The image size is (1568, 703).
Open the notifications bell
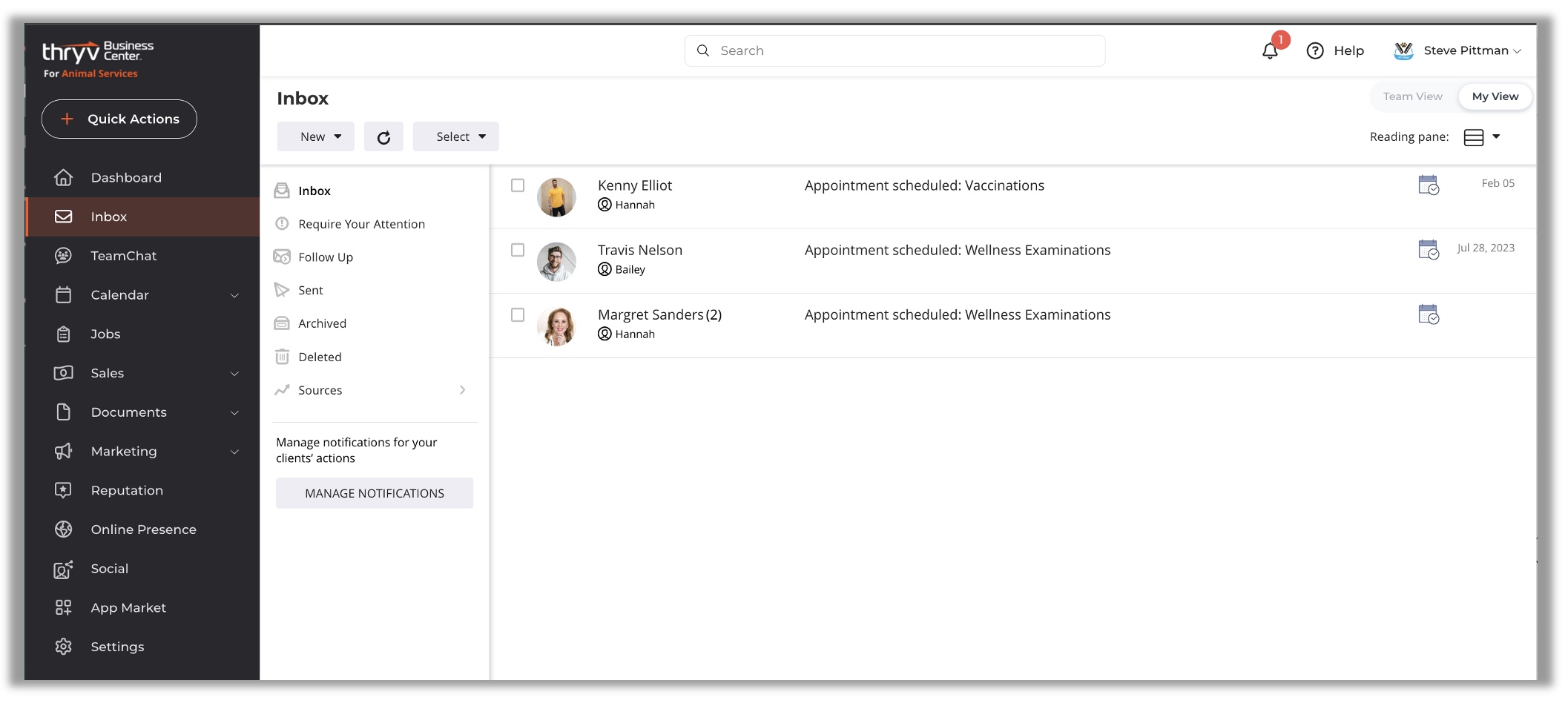[1270, 50]
